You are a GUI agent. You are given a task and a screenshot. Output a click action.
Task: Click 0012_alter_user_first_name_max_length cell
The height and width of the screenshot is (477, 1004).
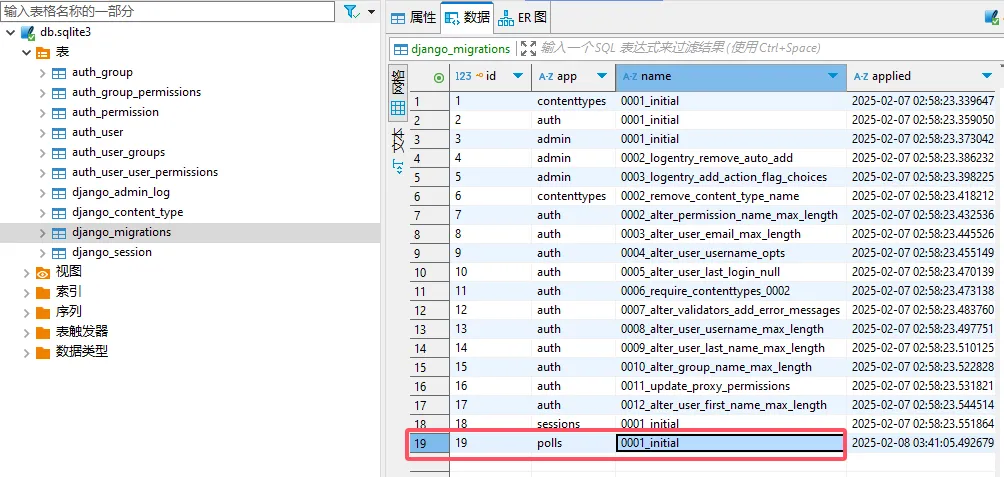(731, 405)
